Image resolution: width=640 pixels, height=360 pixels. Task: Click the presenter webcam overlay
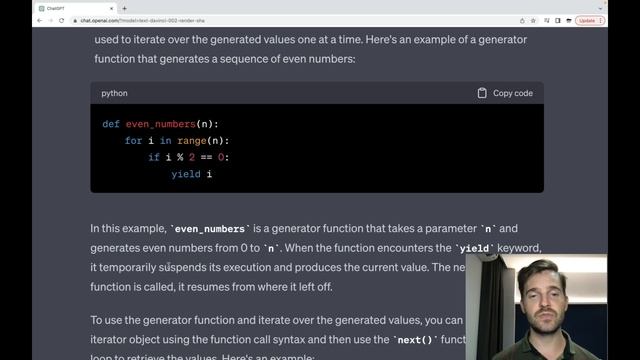[x=536, y=307]
